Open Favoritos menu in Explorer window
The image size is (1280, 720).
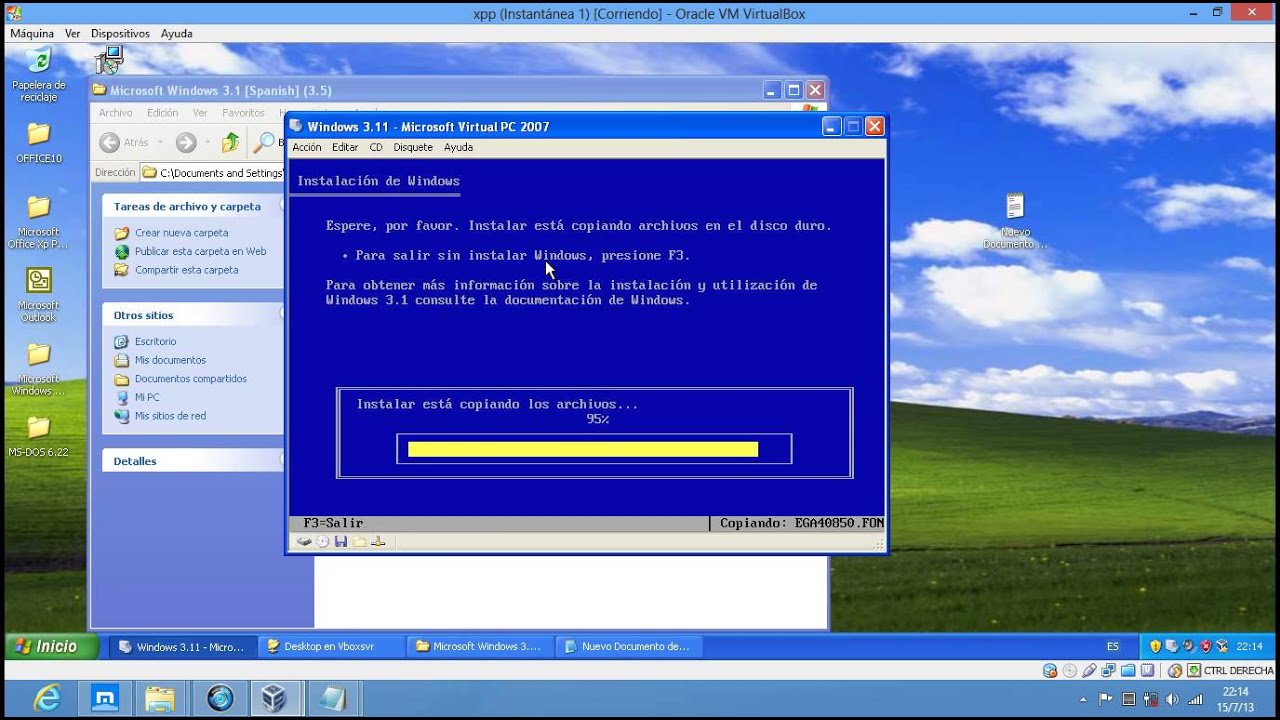243,113
